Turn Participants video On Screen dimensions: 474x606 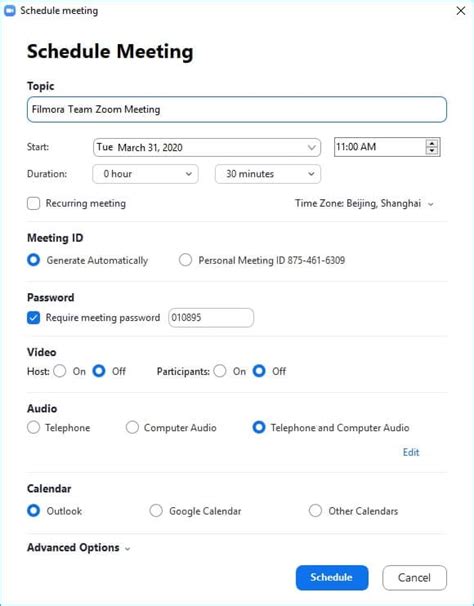pos(220,371)
